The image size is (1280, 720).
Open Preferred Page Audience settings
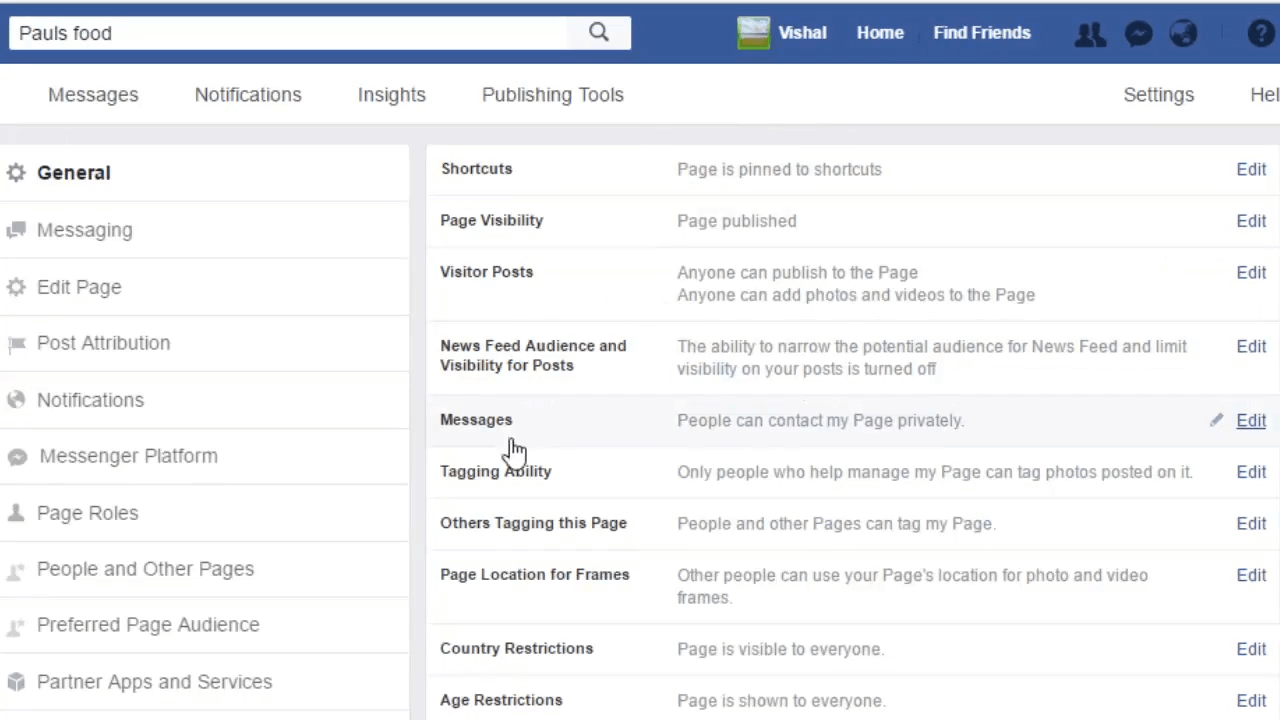coord(148,625)
